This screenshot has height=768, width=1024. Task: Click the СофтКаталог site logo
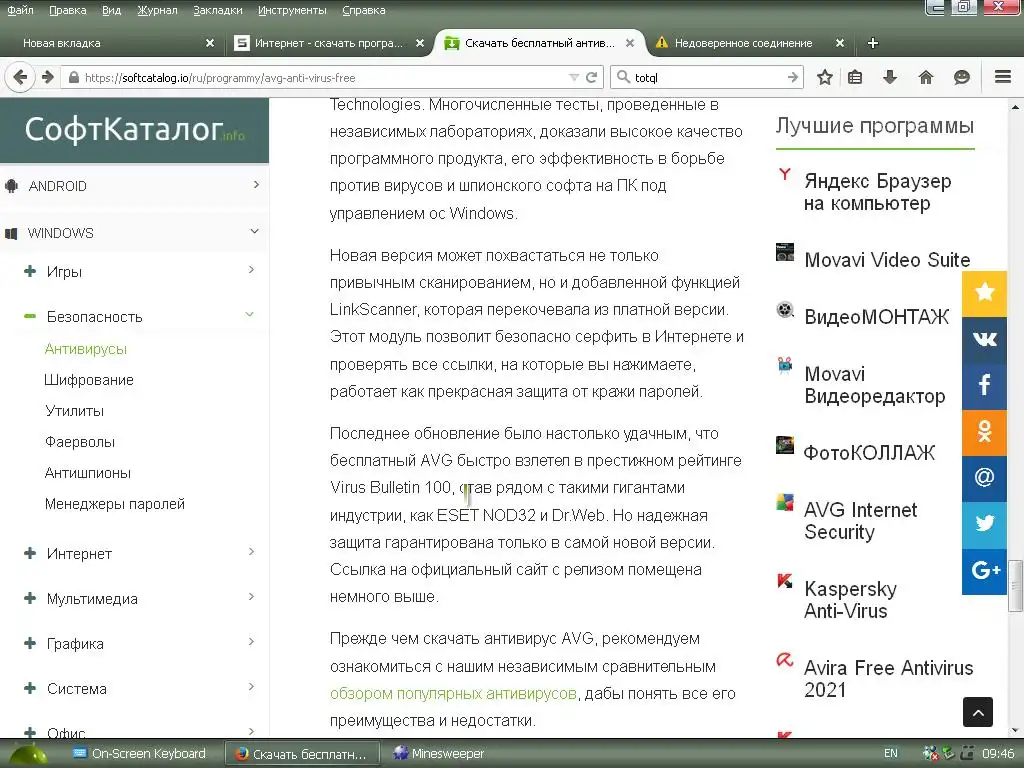[x=135, y=129]
